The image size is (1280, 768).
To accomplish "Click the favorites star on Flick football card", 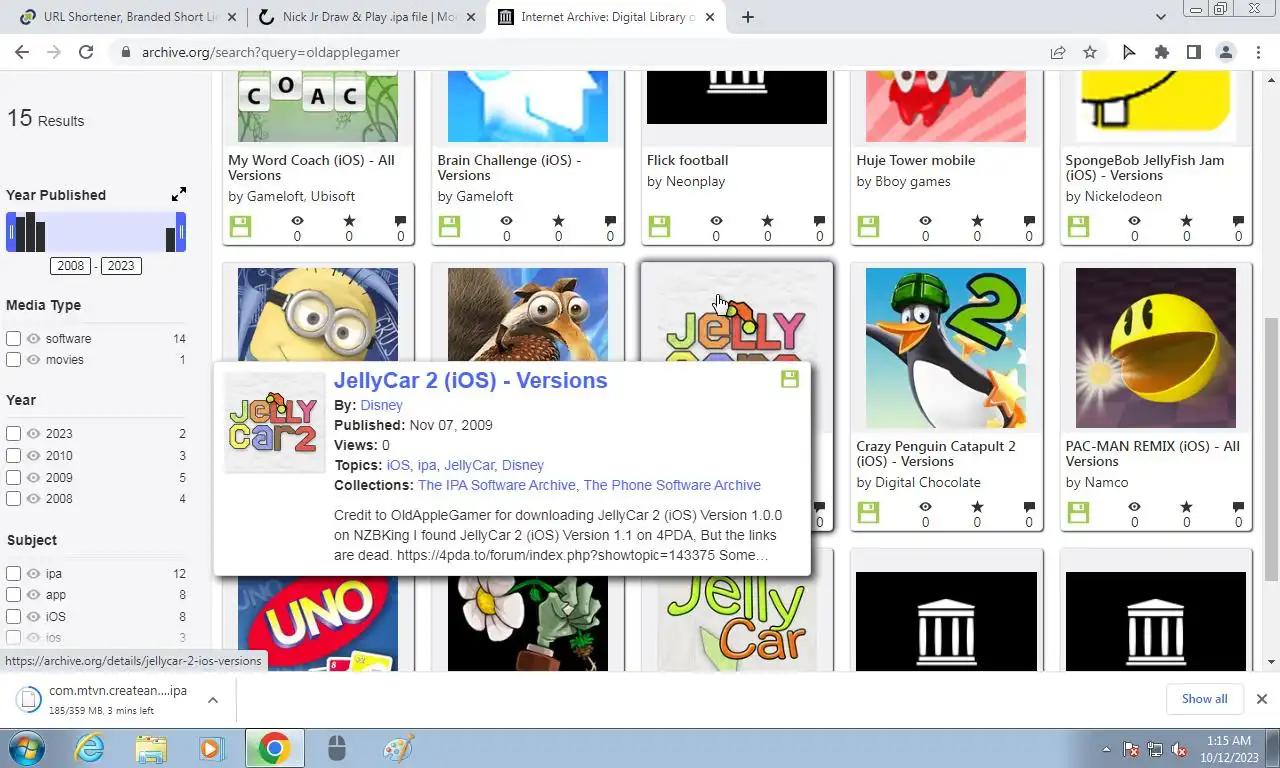I will 767,221.
